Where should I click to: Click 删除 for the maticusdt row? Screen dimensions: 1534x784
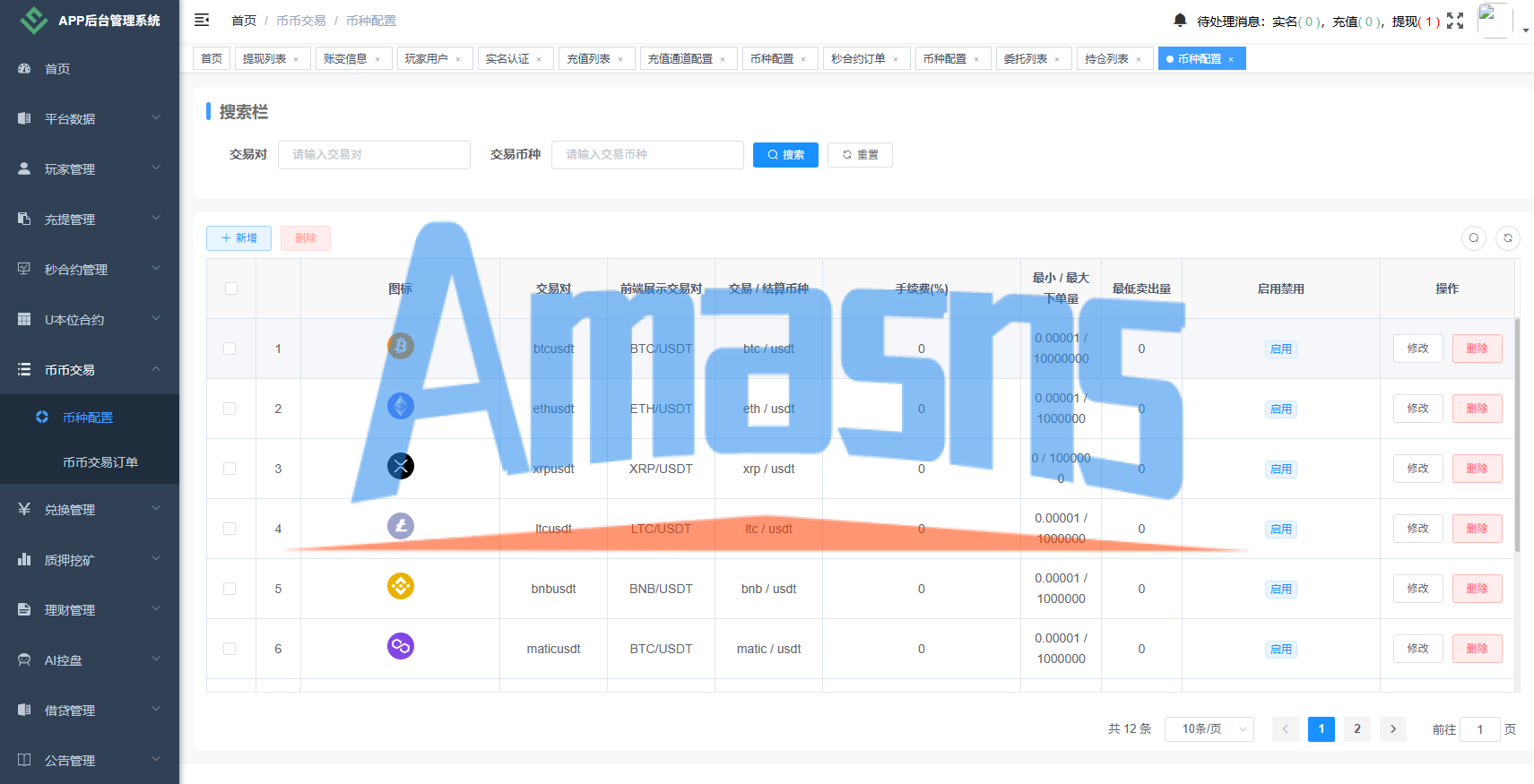click(x=1477, y=649)
